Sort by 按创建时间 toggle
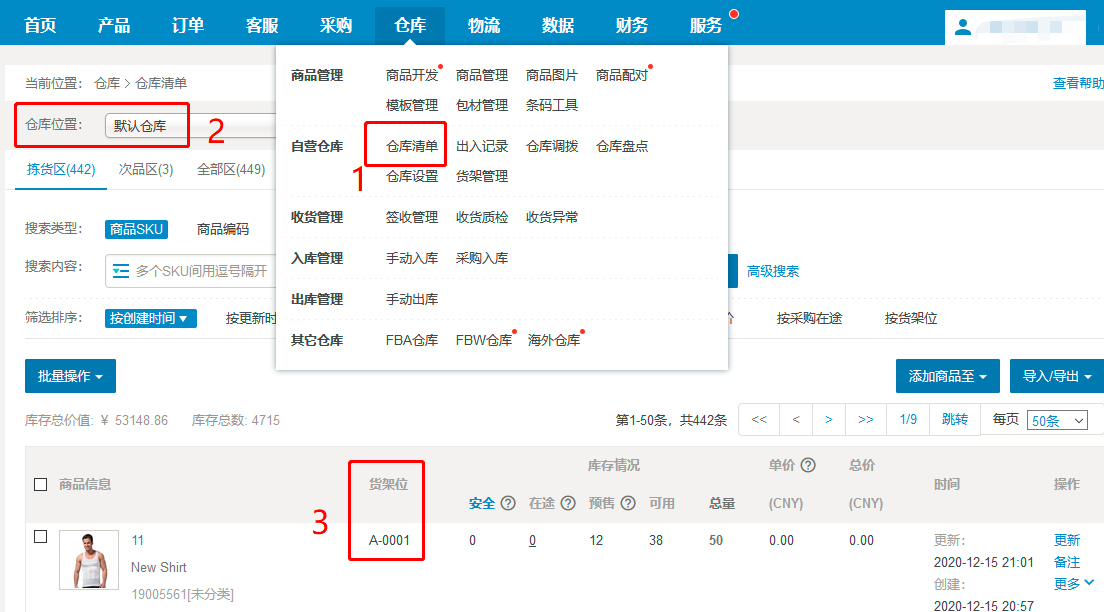 pos(152,318)
